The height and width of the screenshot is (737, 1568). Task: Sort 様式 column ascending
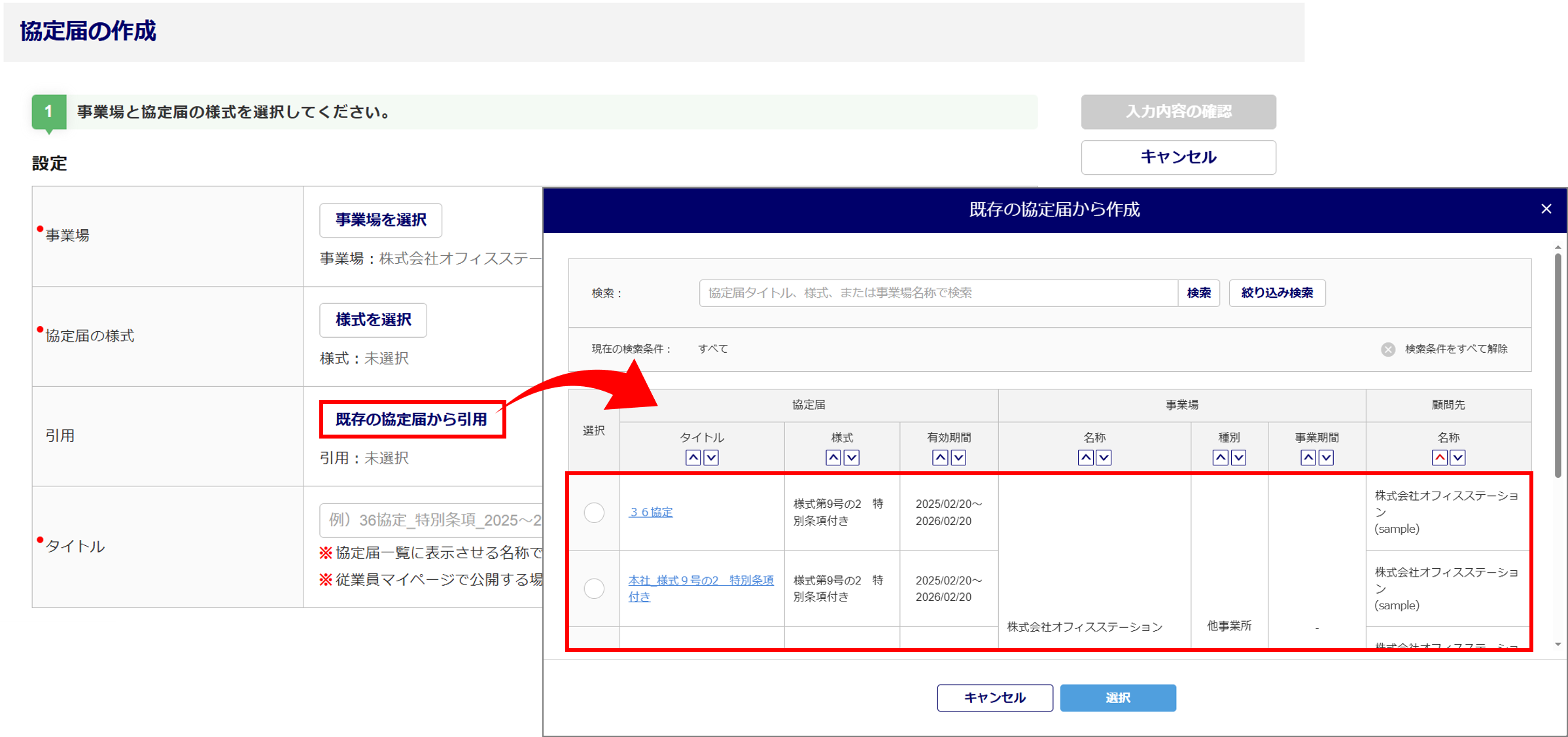coord(833,458)
